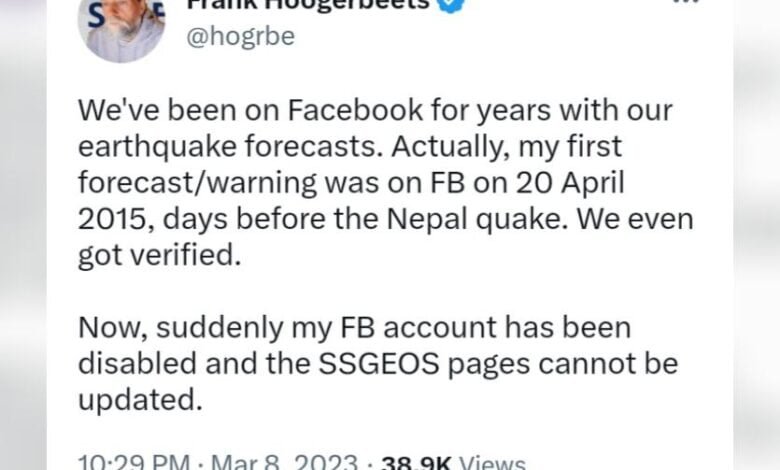Click the Mar 8, 2023 date
The image size is (780, 470).
click(290, 462)
